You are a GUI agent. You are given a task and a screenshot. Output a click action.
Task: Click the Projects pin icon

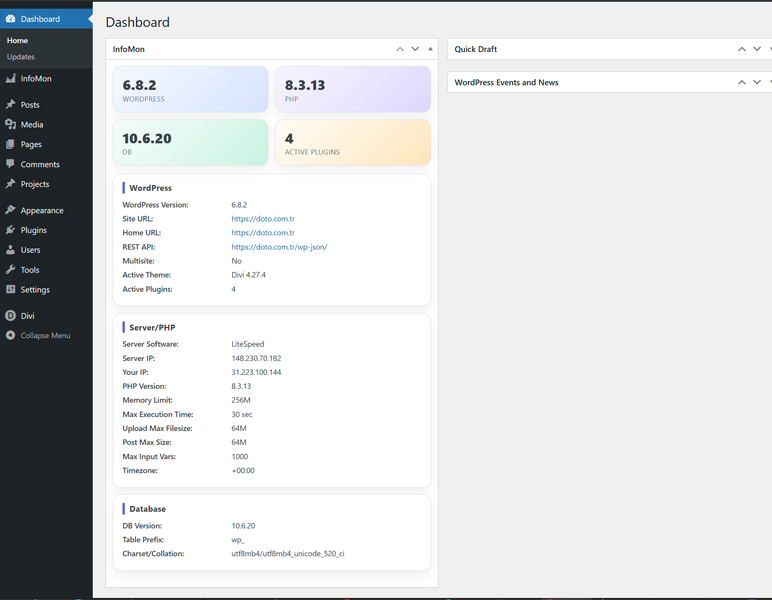coord(10,184)
